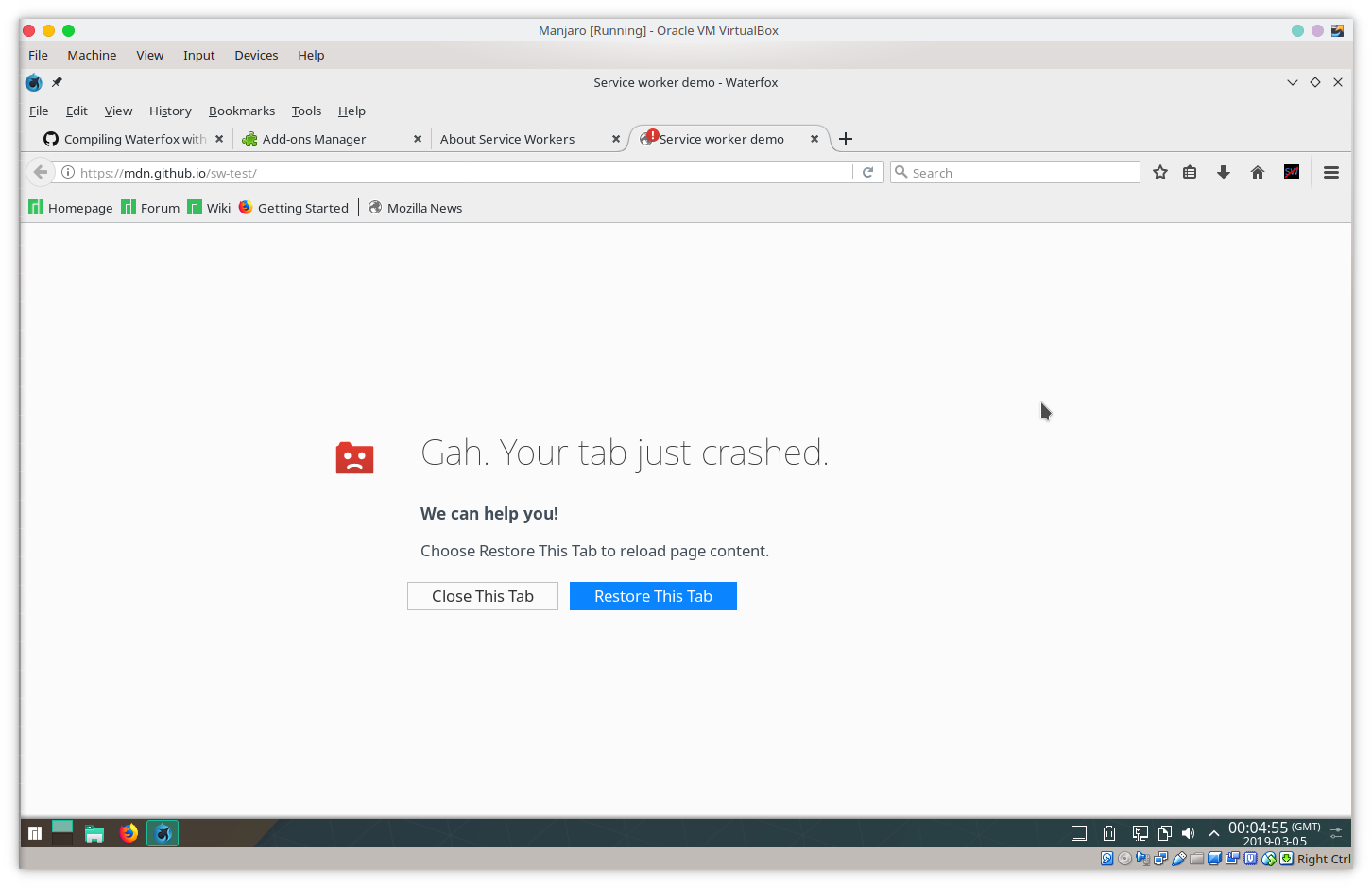Open the Downloads arrow icon
1372x888 pixels.
coord(1224,172)
